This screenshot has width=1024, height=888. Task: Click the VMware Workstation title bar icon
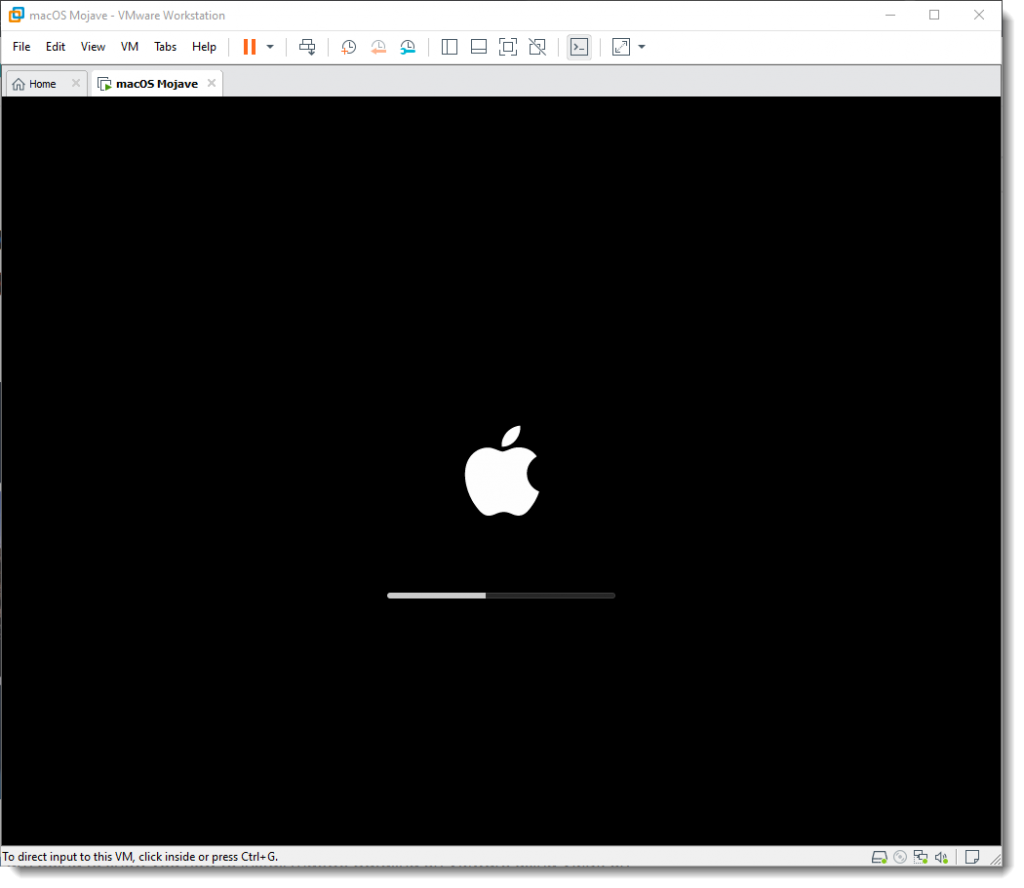16,15
